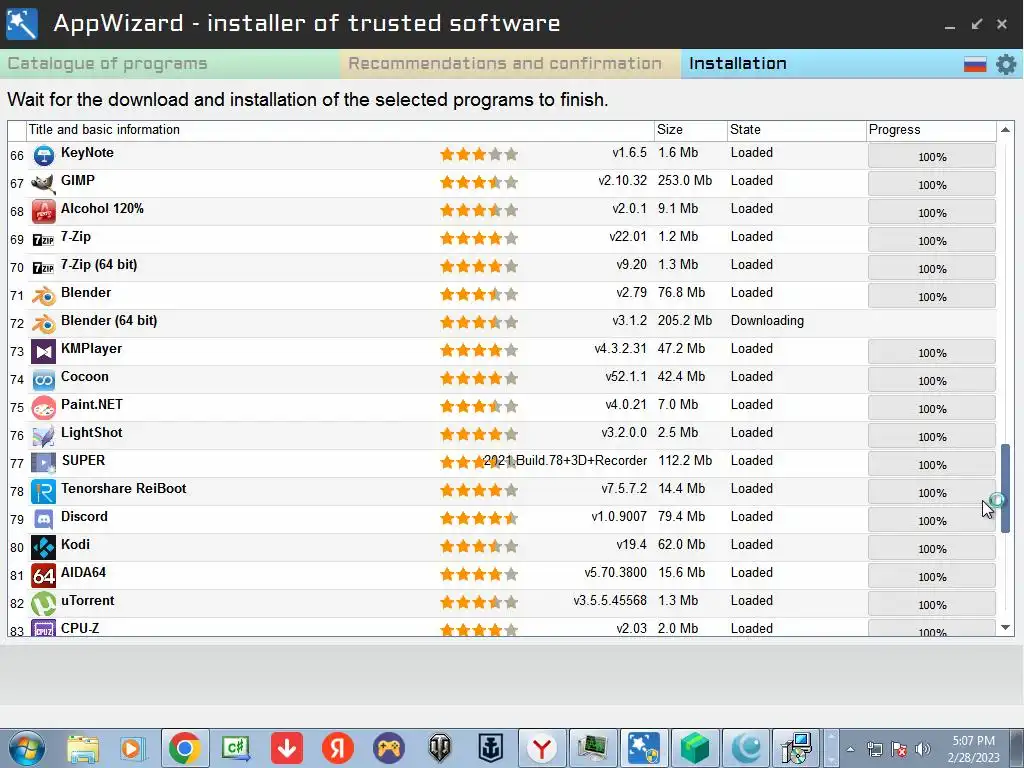Click the AIDA64 icon

(44, 576)
